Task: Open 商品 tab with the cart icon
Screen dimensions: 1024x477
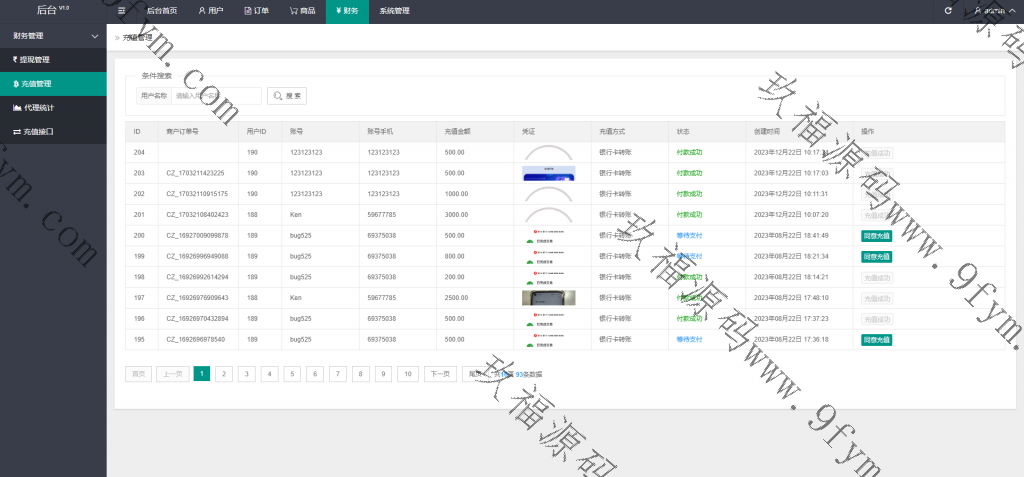Action: pyautogui.click(x=302, y=11)
